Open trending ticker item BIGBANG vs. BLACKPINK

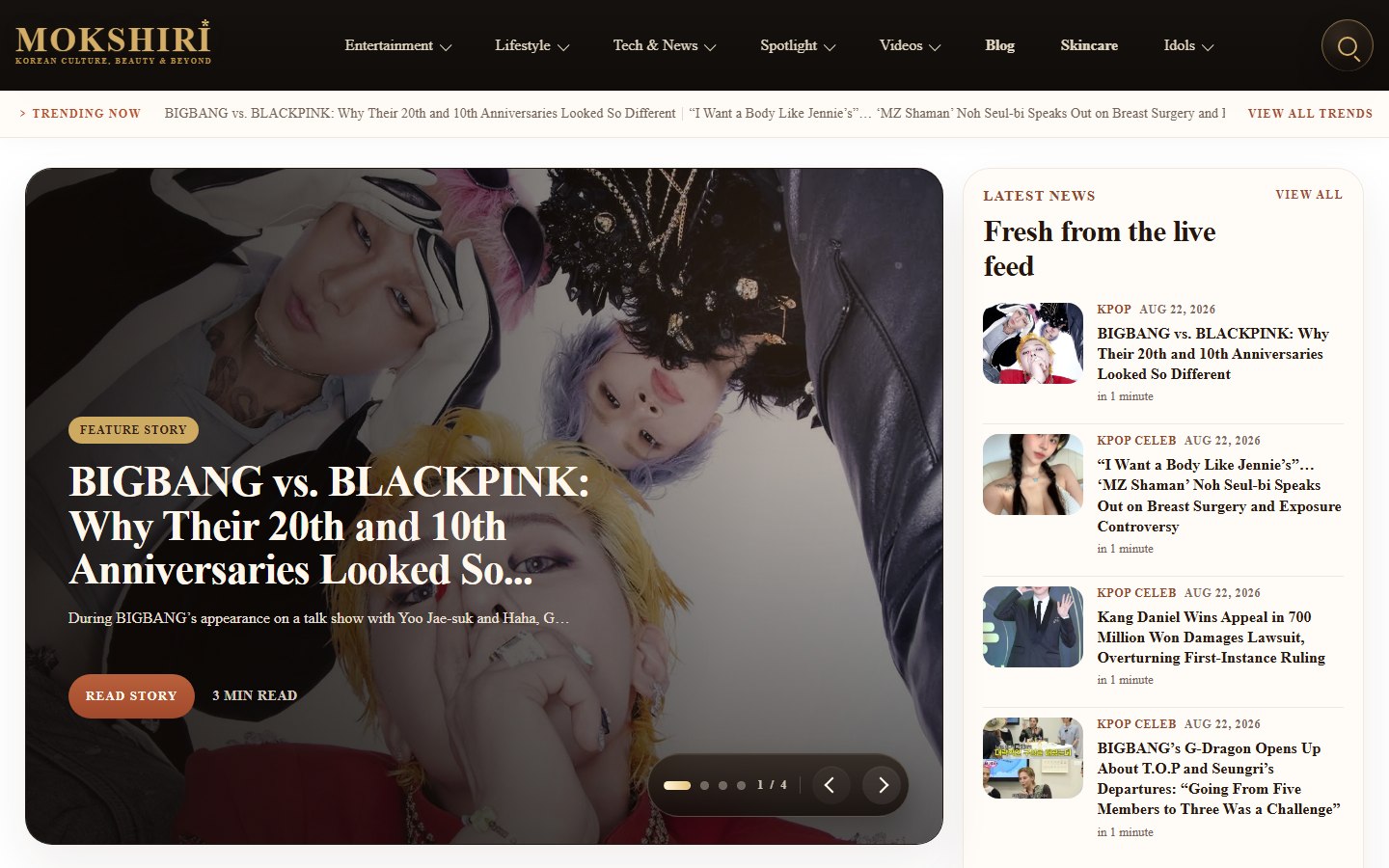pyautogui.click(x=420, y=113)
